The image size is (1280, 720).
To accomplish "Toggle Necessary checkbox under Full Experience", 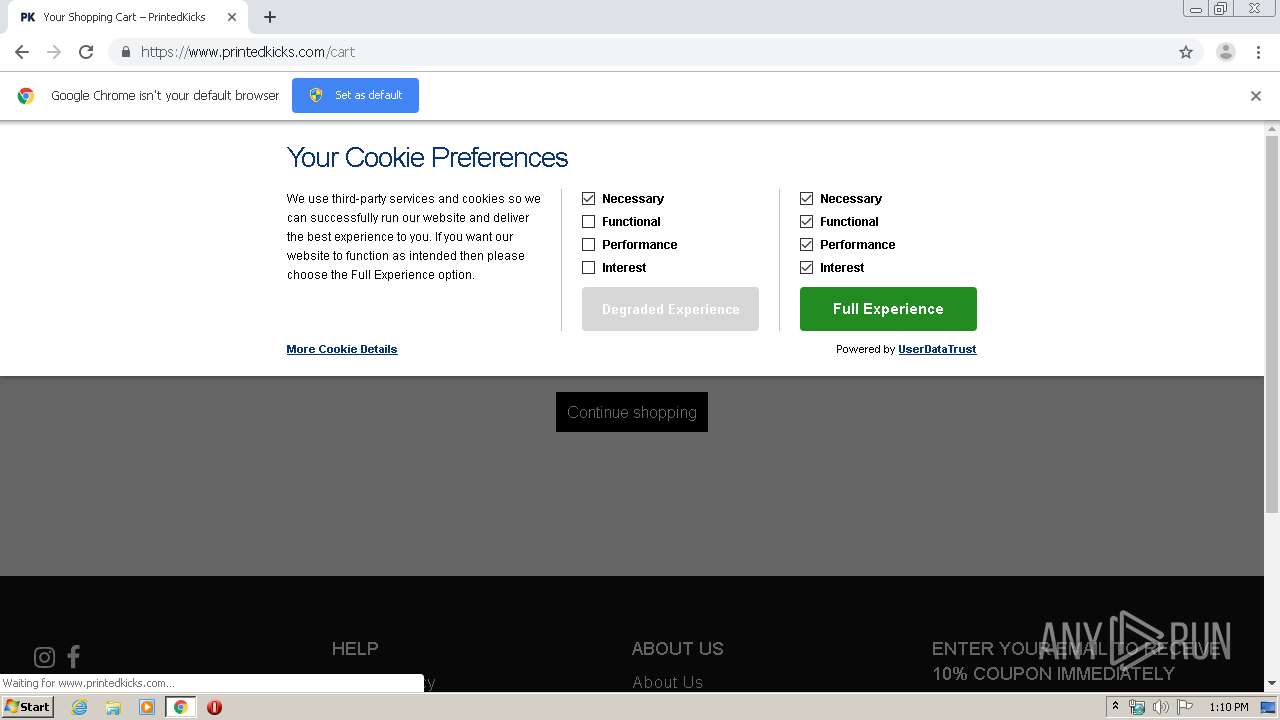I will coord(806,199).
